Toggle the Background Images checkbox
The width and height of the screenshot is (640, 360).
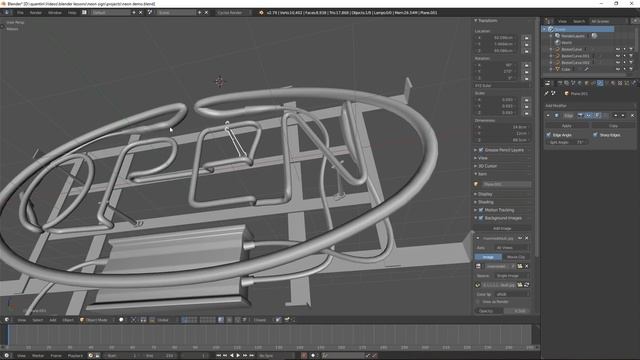[x=481, y=218]
